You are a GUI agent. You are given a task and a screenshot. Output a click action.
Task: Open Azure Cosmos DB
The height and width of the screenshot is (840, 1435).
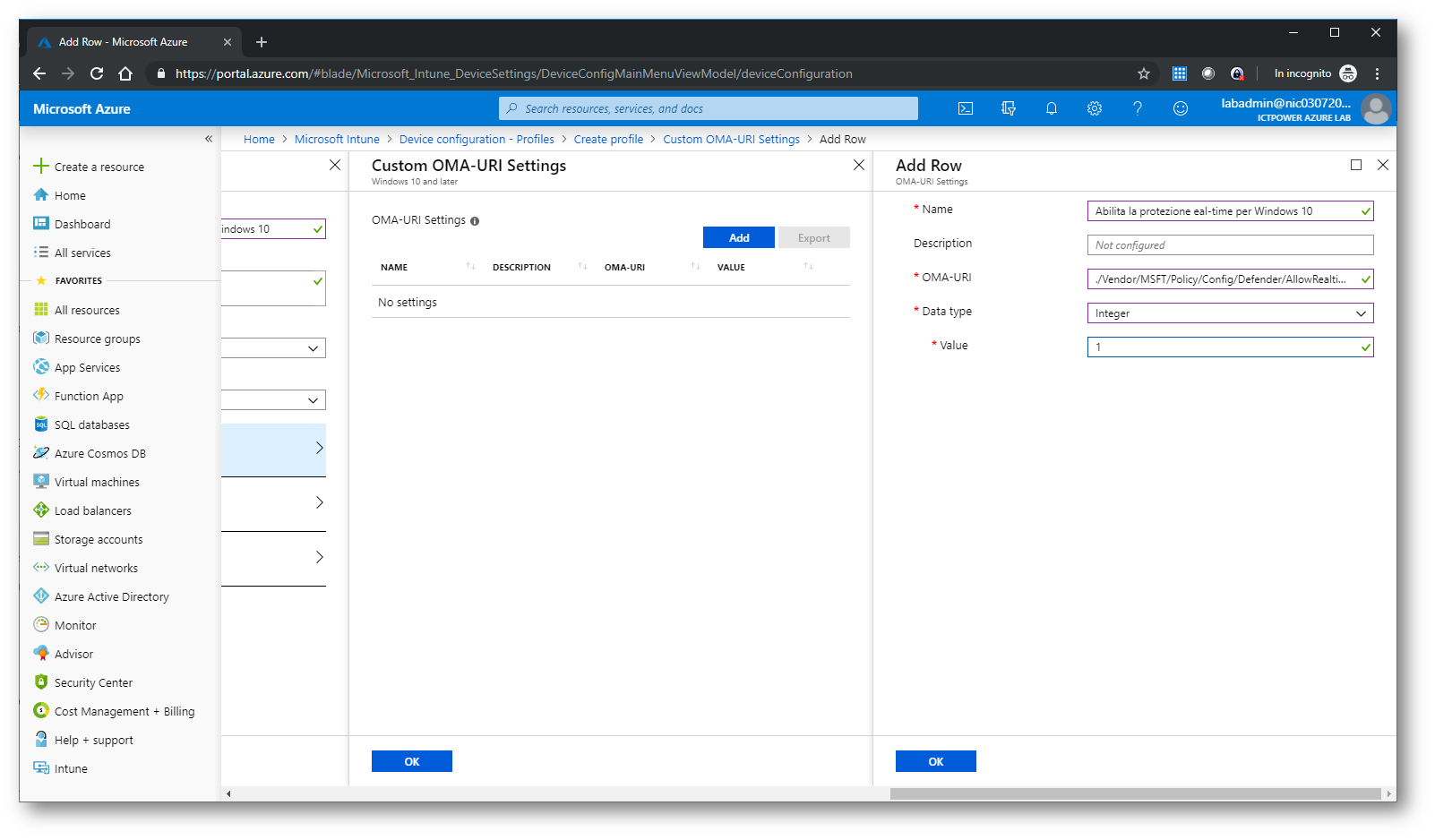(90, 453)
